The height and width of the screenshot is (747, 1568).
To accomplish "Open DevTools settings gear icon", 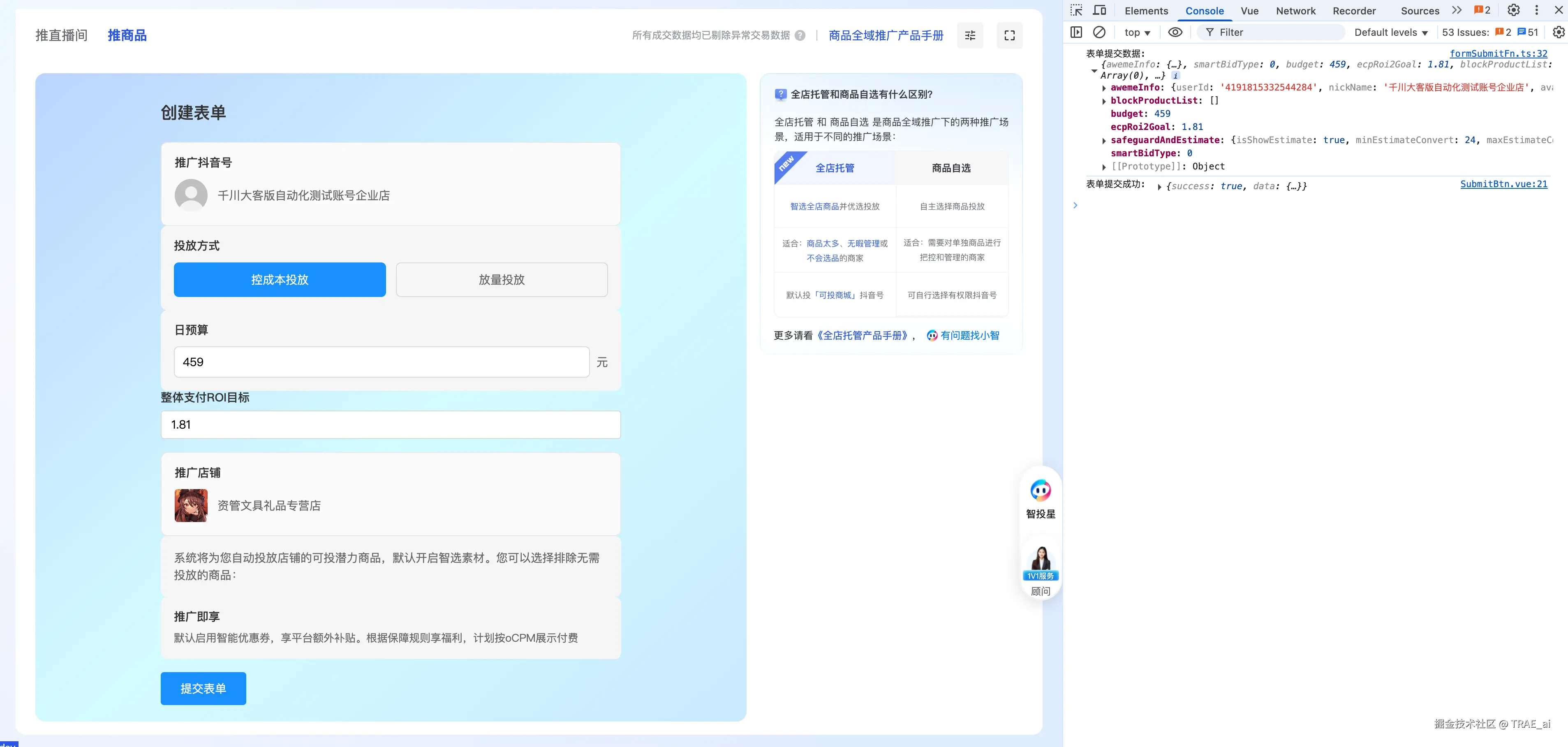I will [x=1513, y=10].
